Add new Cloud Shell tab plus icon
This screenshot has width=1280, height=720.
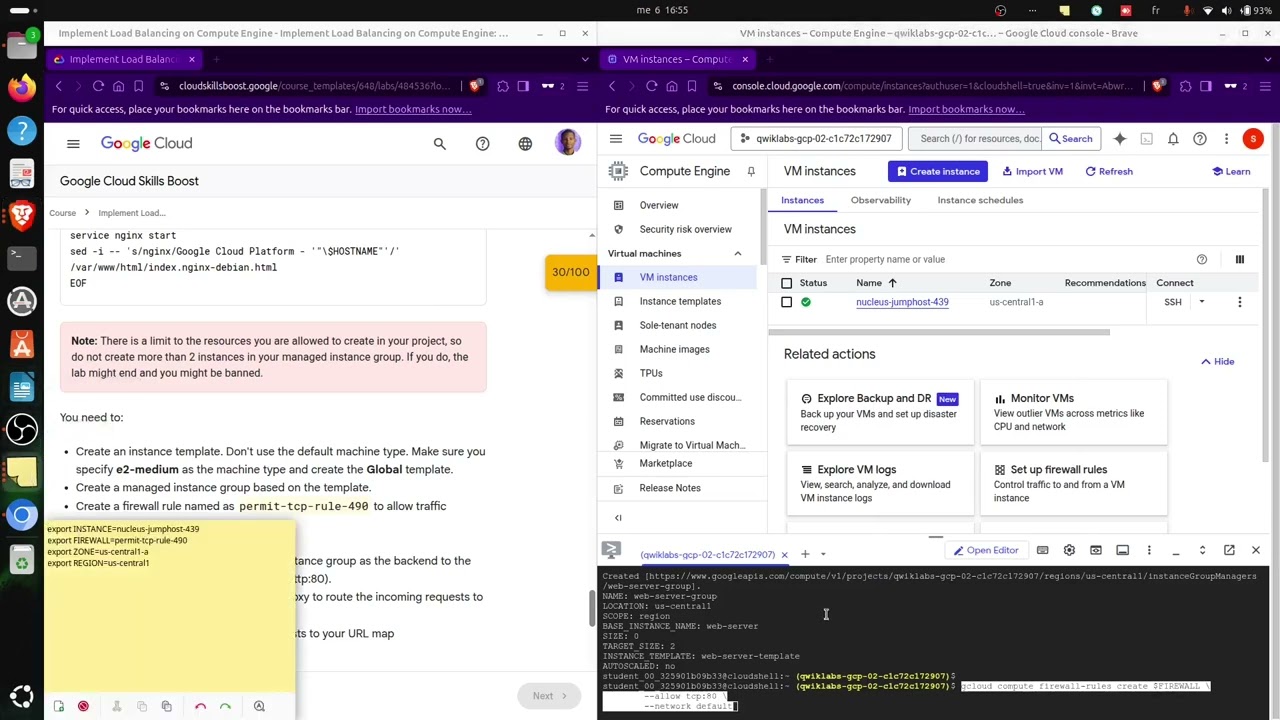tap(805, 554)
